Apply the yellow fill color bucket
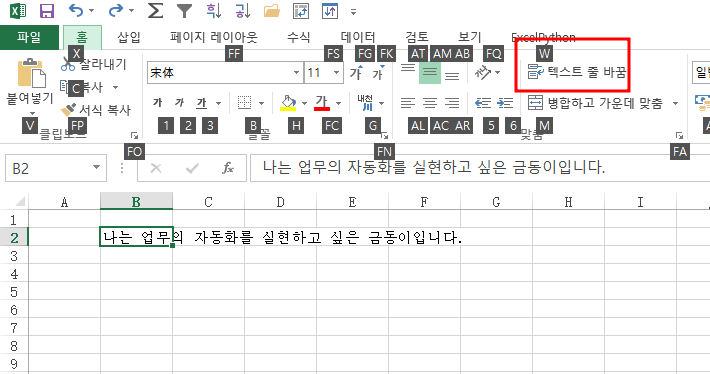 coord(288,103)
